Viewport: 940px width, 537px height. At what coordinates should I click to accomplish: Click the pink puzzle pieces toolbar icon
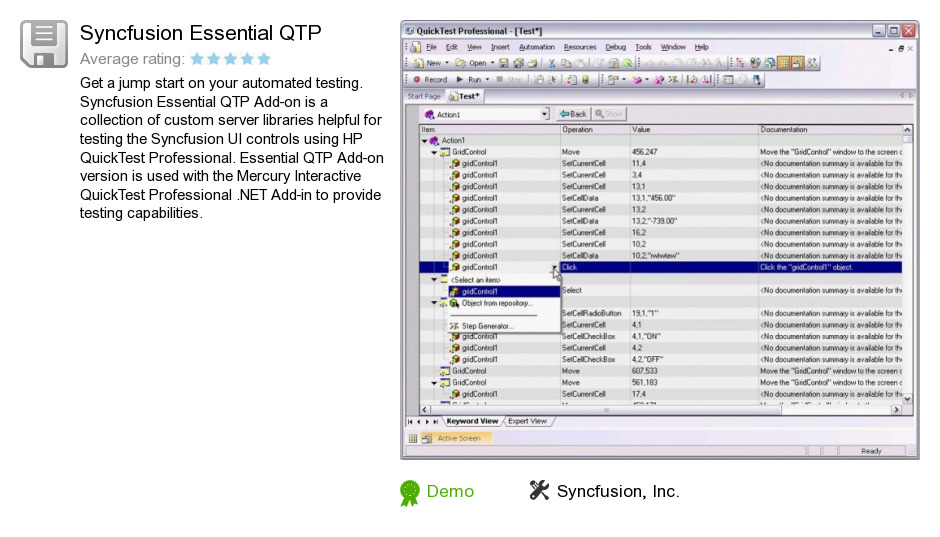[658, 80]
